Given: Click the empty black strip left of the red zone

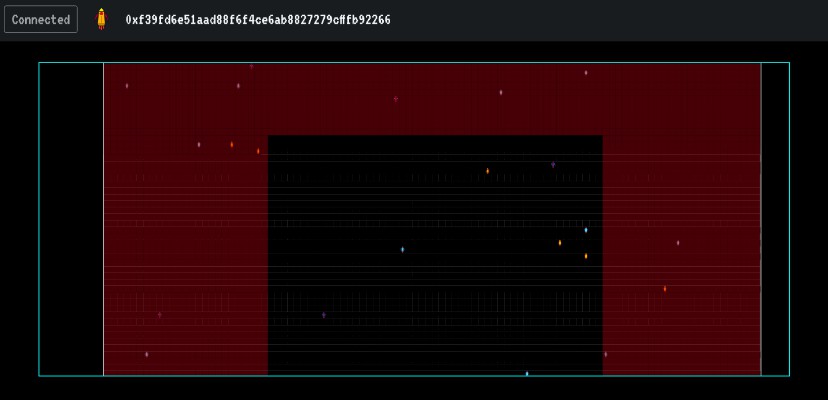Looking at the screenshot, I should point(71,220).
